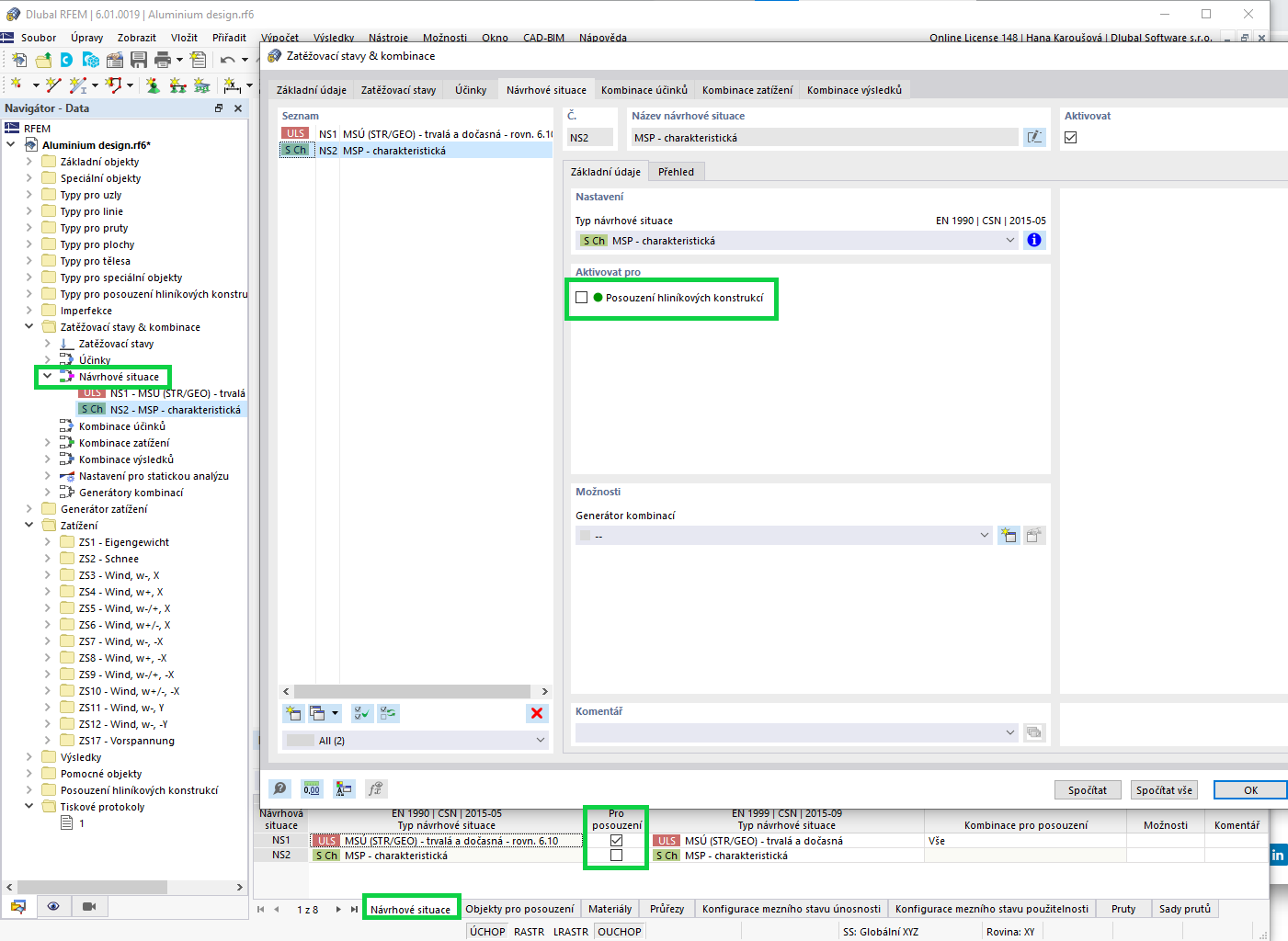Confirm dialog with OK button
The height and width of the screenshot is (941, 1288).
click(1250, 790)
